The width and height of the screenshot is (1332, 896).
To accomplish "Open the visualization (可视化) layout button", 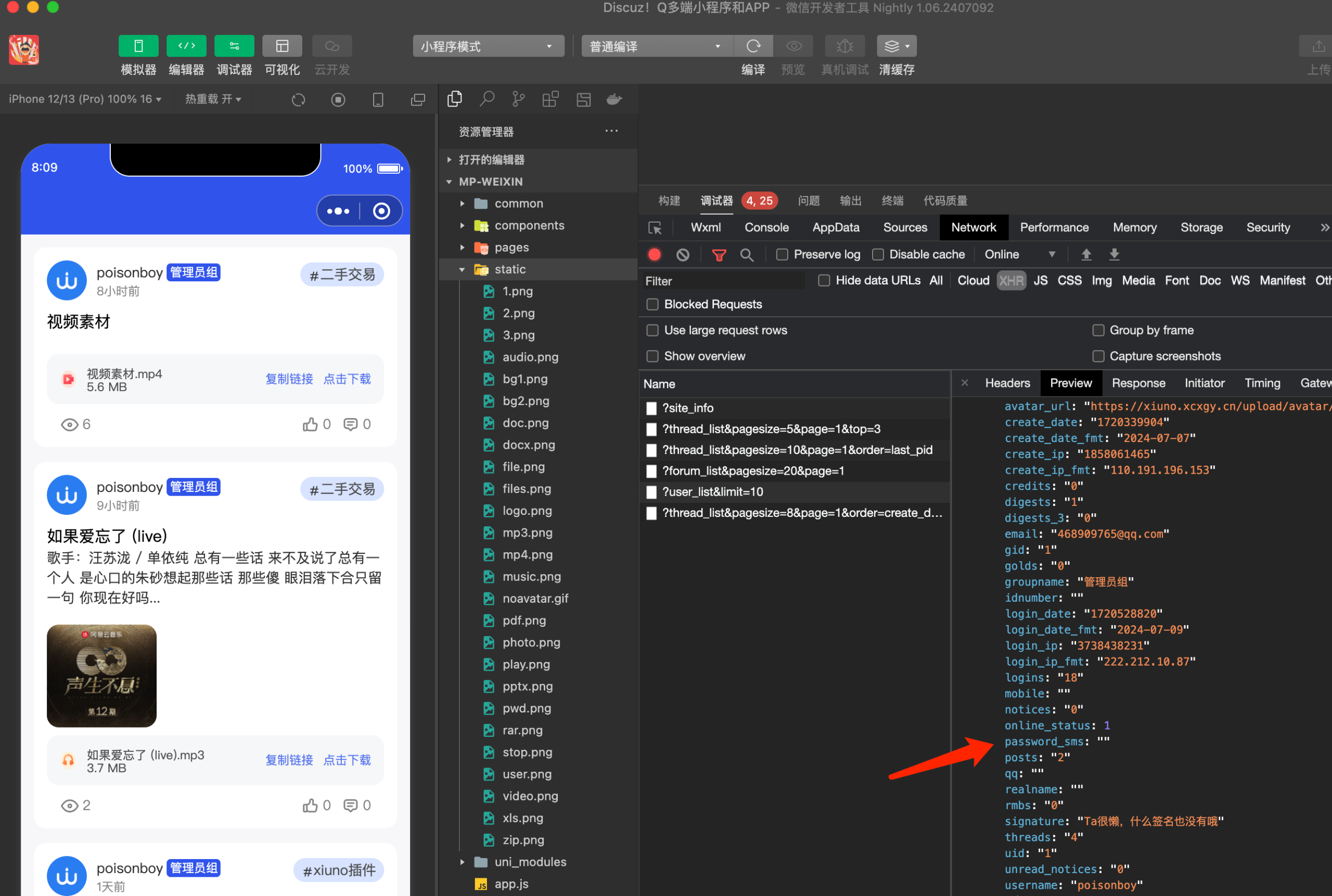I will point(283,46).
